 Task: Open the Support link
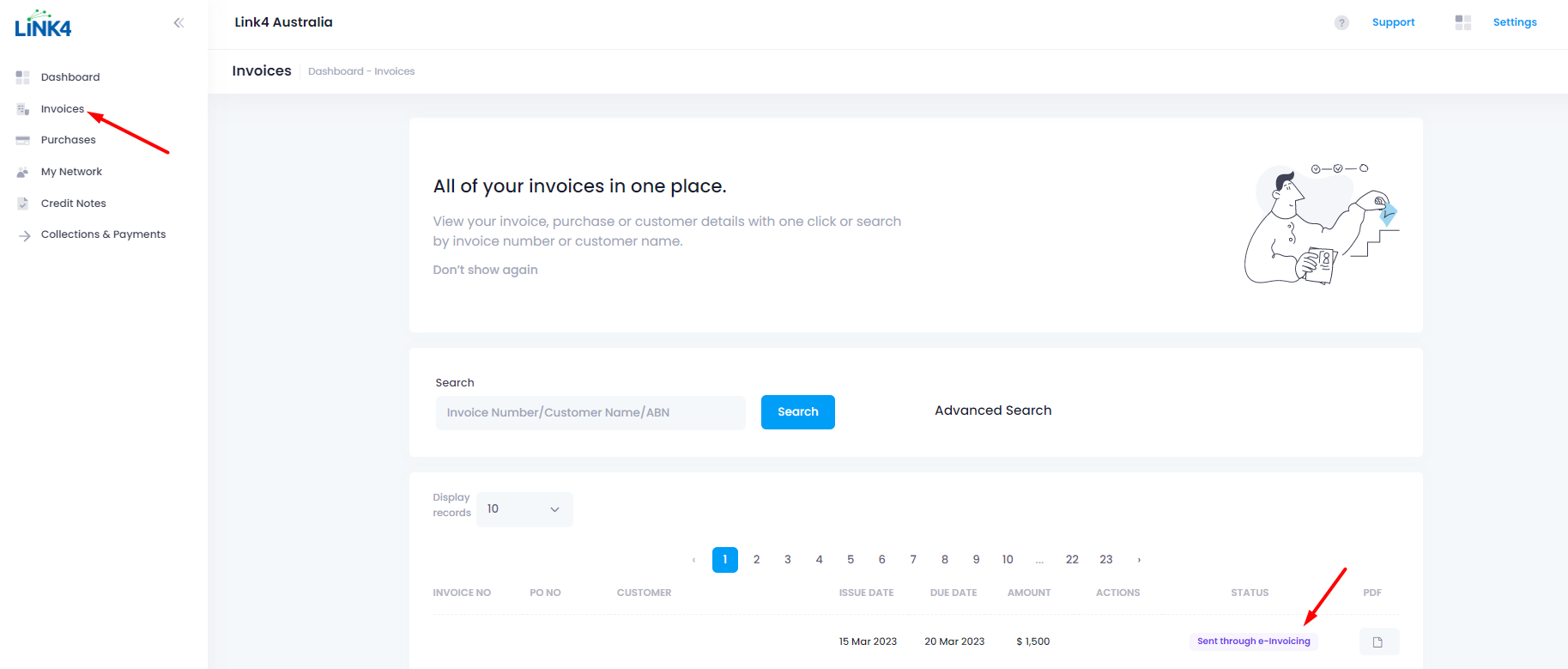pyautogui.click(x=1393, y=22)
